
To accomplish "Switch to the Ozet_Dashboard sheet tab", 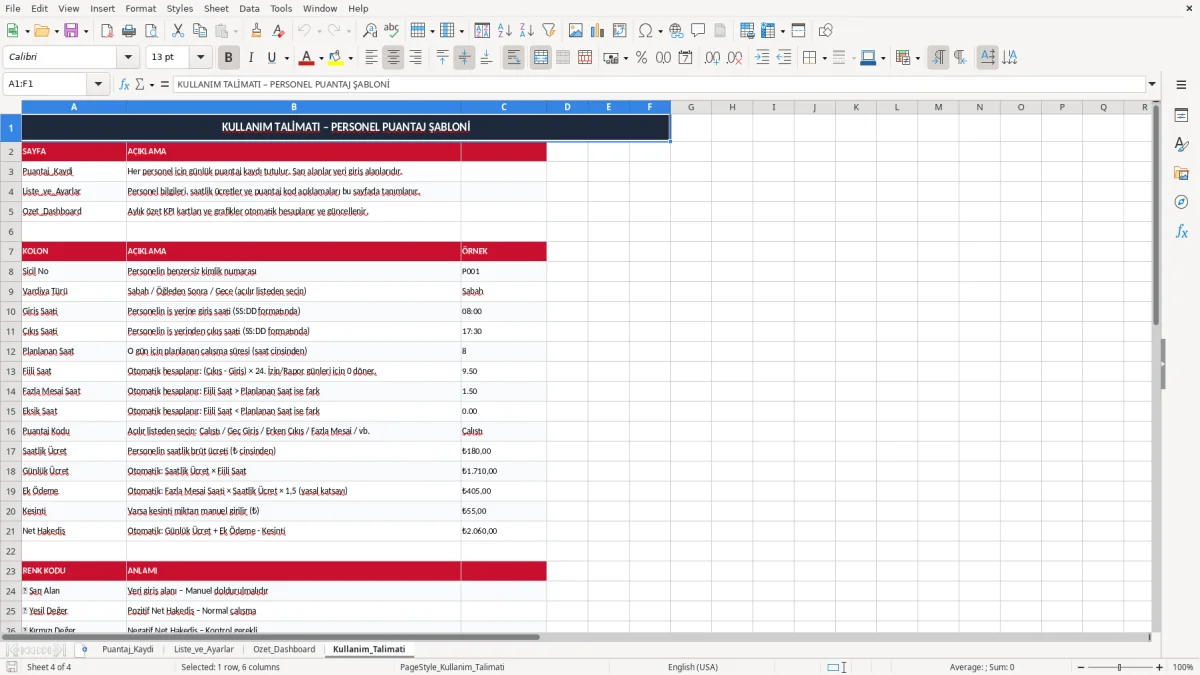I will click(284, 649).
